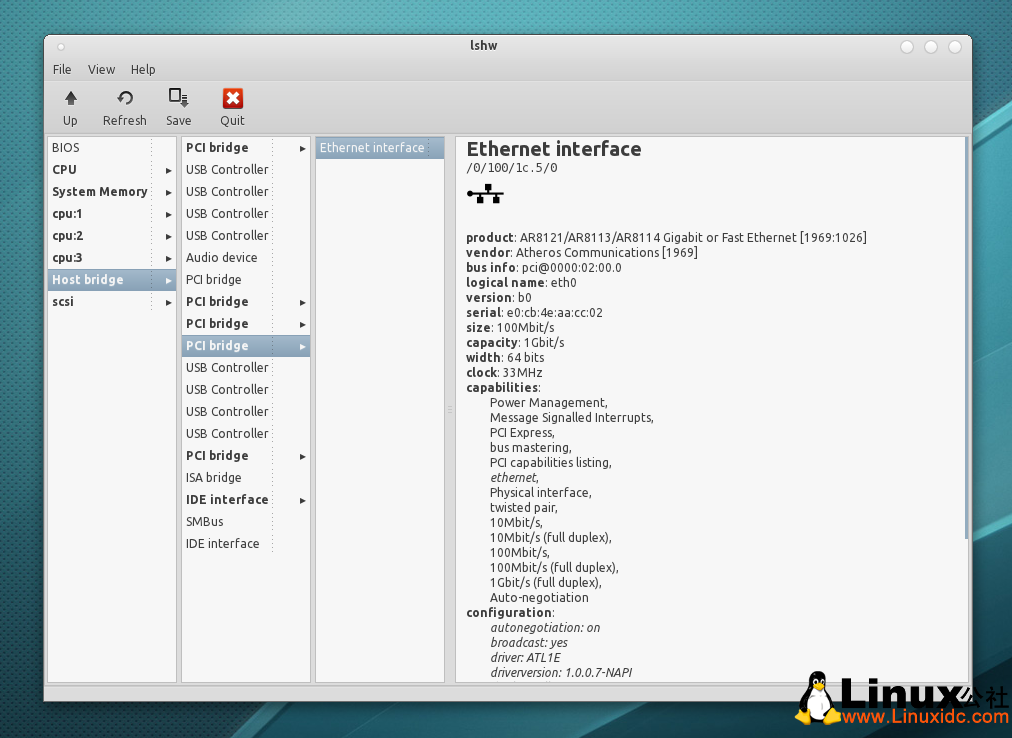Expand the CPU entry arrow
The image size is (1012, 738).
(x=168, y=170)
